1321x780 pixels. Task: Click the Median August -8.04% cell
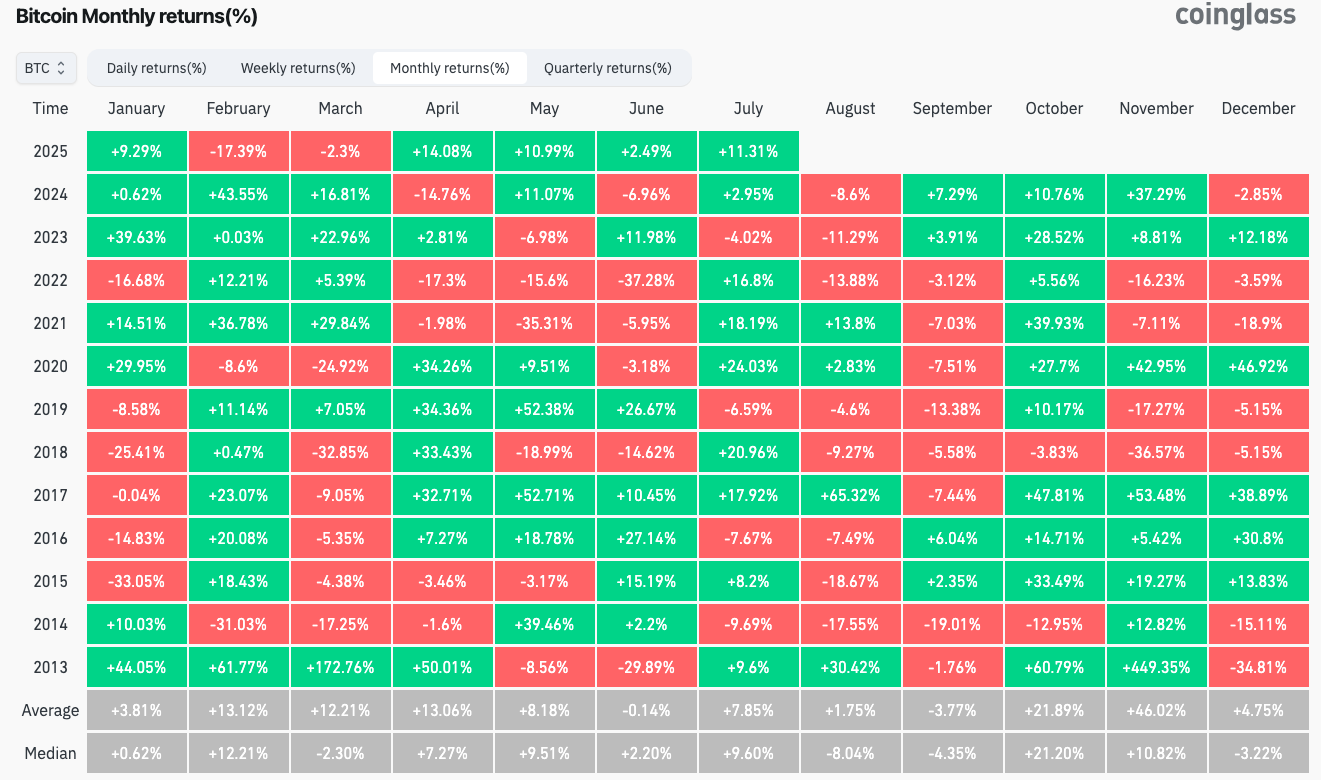coord(850,753)
